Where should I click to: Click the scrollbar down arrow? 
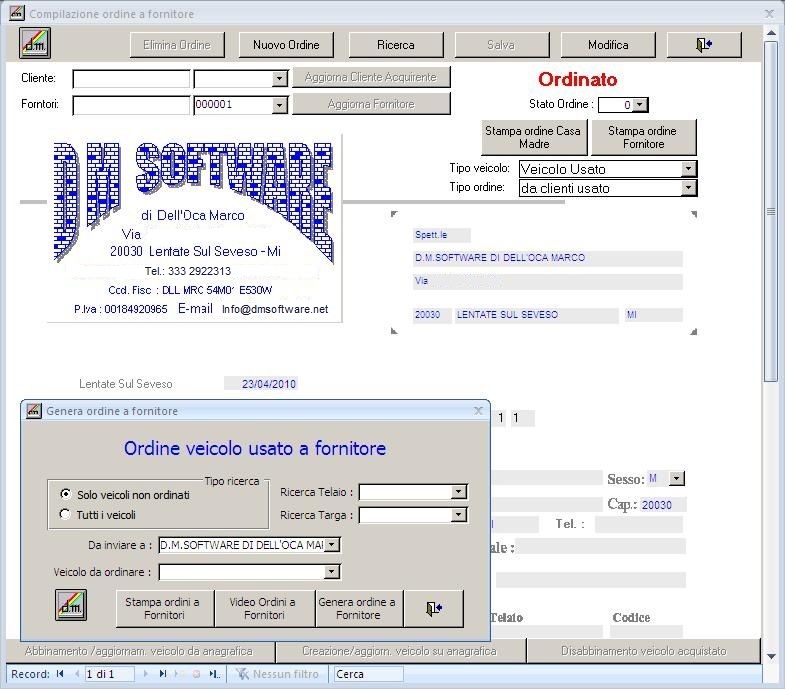(771, 656)
